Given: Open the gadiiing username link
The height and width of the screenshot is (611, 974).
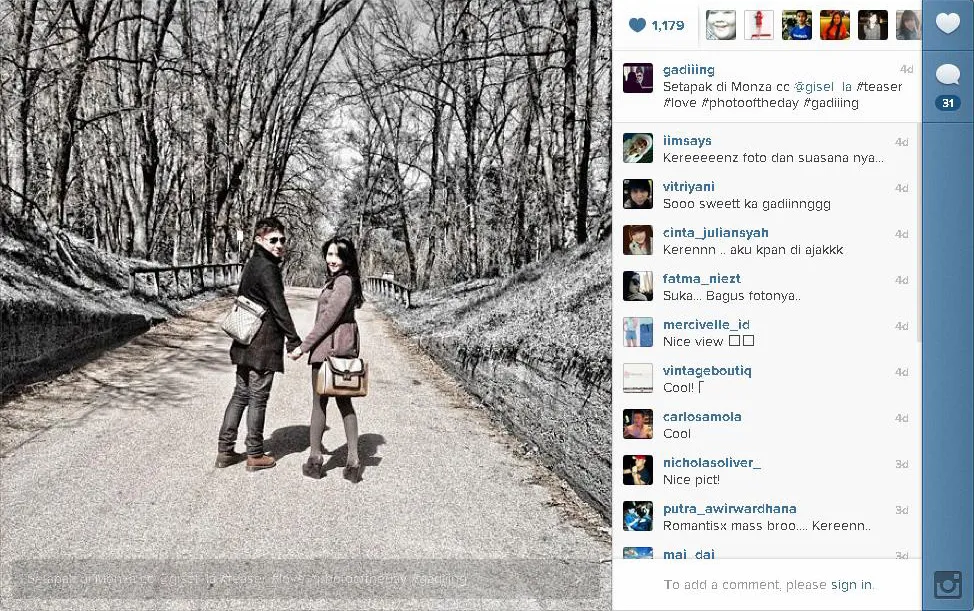Looking at the screenshot, I should point(689,70).
